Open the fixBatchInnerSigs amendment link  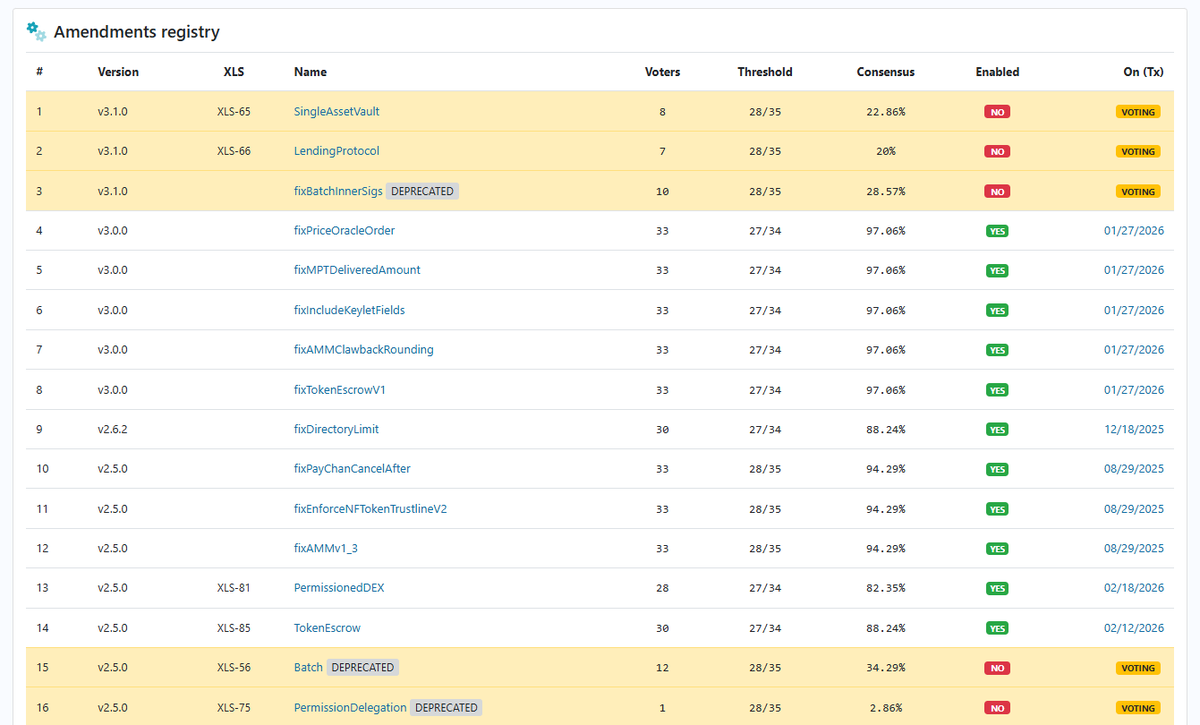pyautogui.click(x=338, y=191)
